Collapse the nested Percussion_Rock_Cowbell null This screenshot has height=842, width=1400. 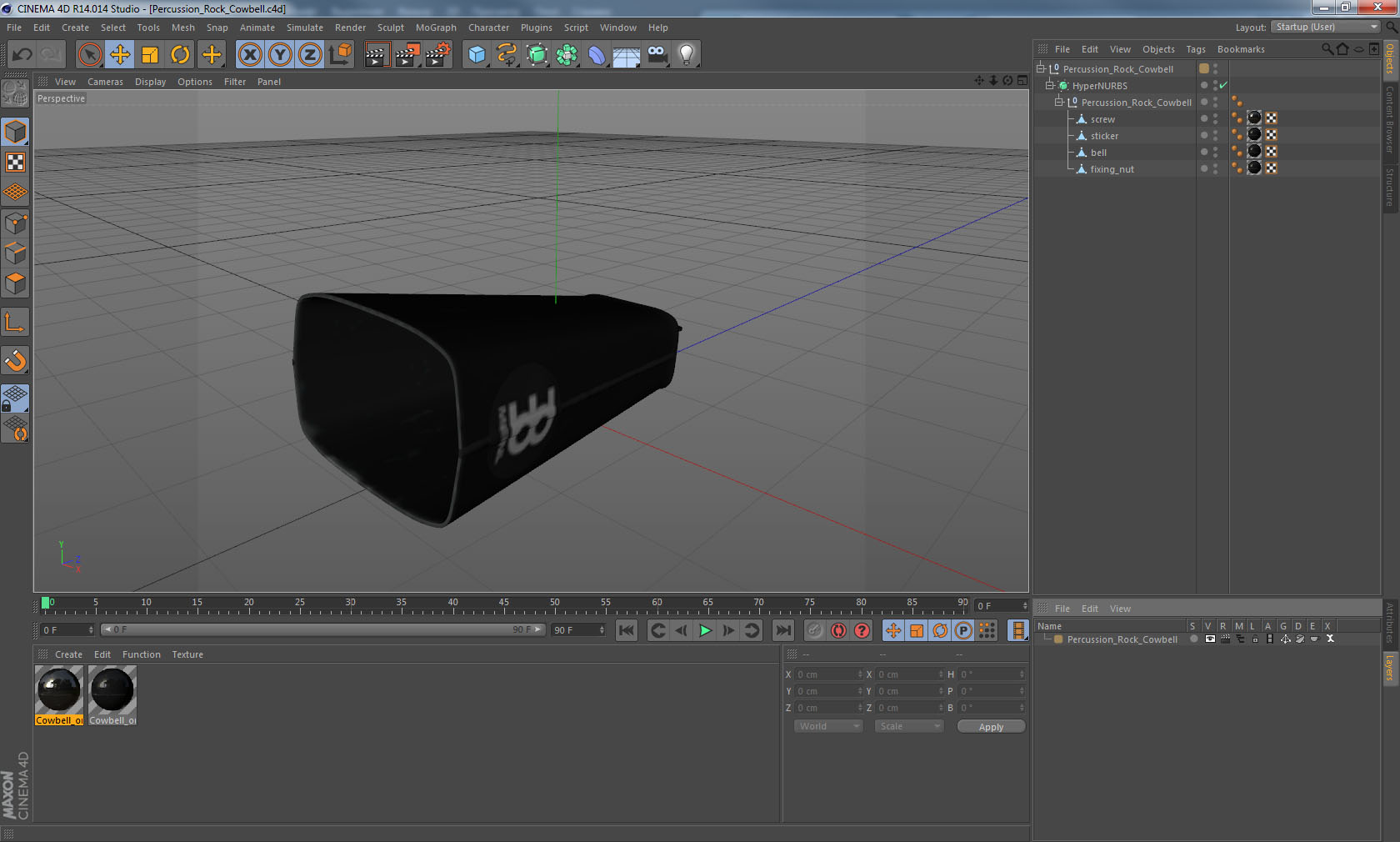click(x=1059, y=103)
